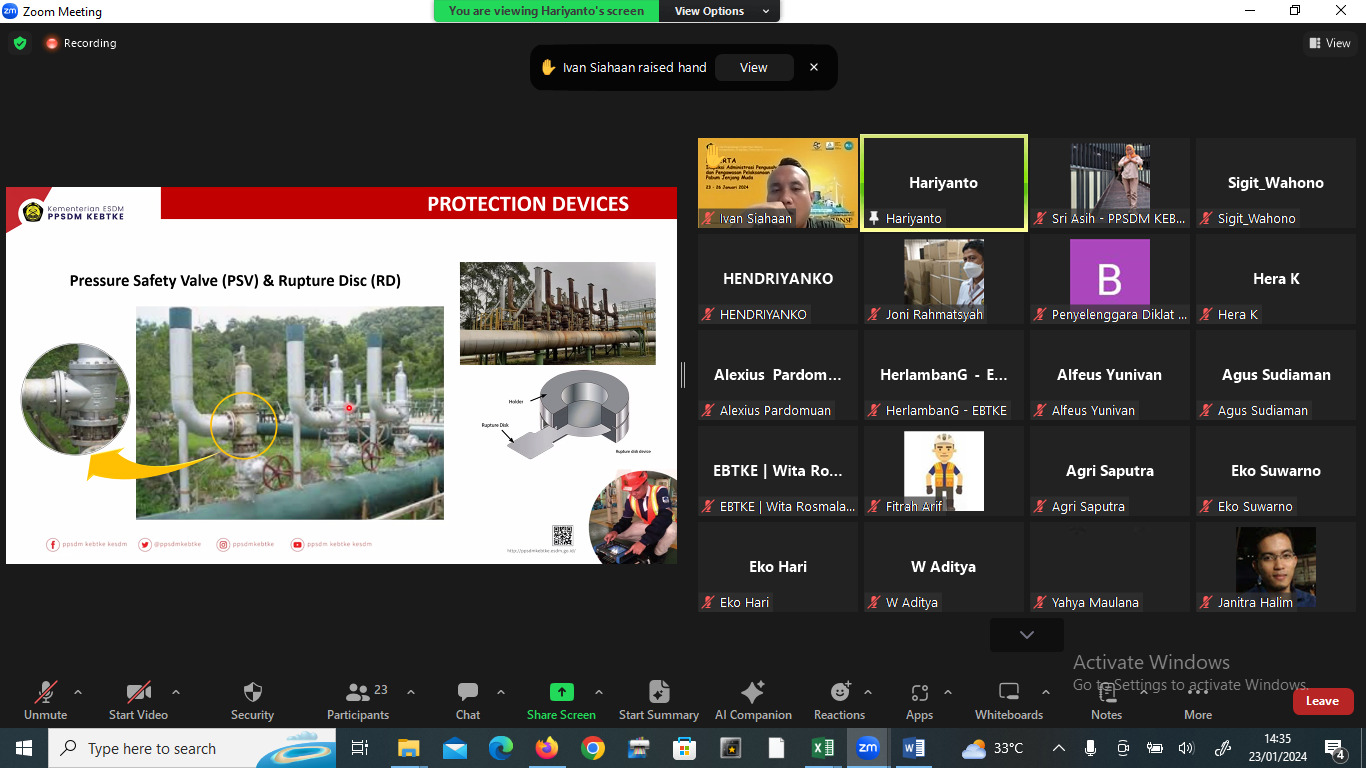Expand the arrow beside Participants

click(410, 692)
